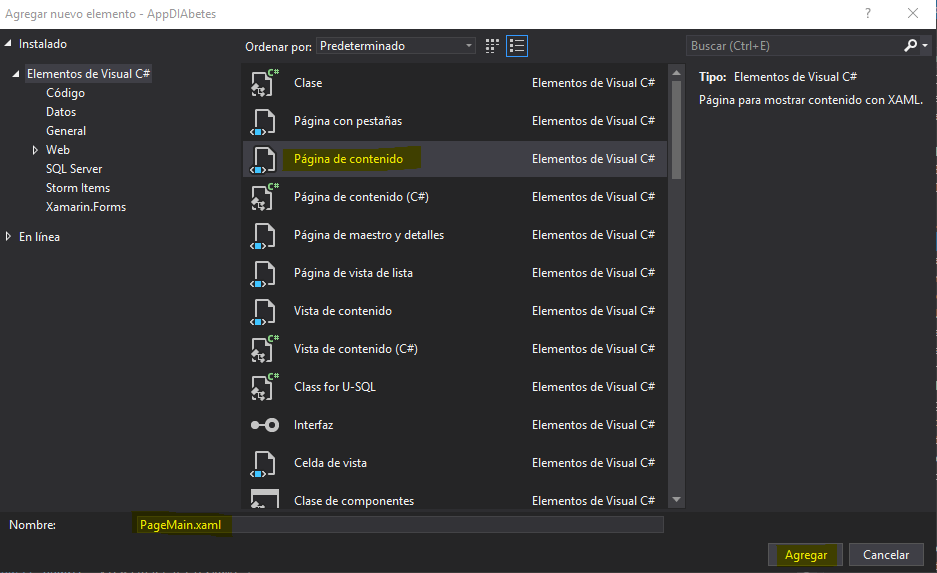Click the Class for U-SQL icon
The height and width of the screenshot is (573, 937).
point(264,387)
